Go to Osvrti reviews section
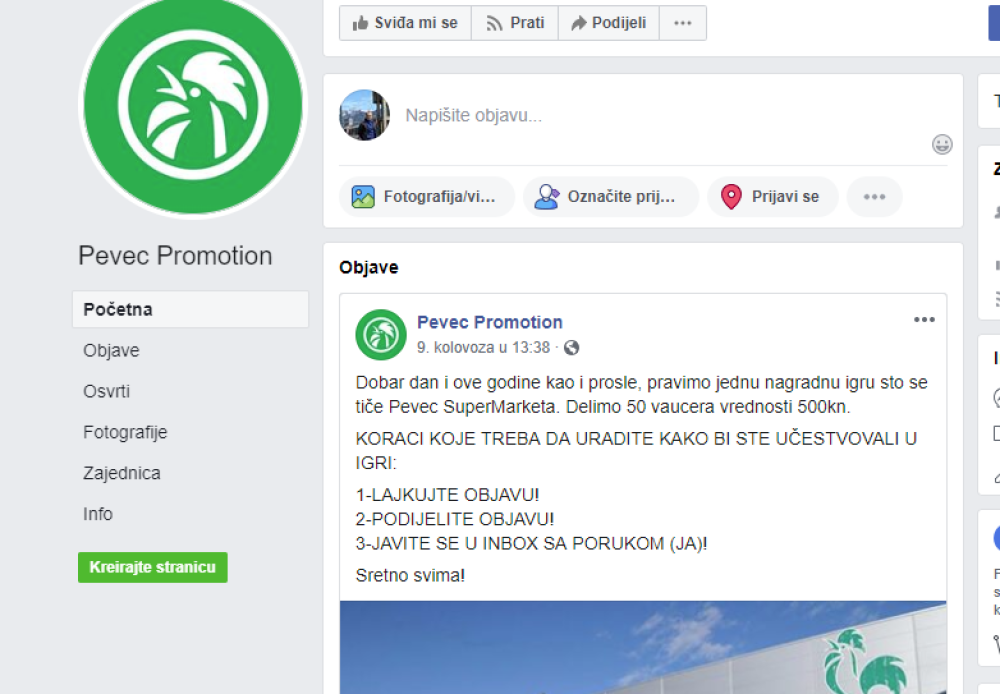The height and width of the screenshot is (694, 1000). click(107, 391)
